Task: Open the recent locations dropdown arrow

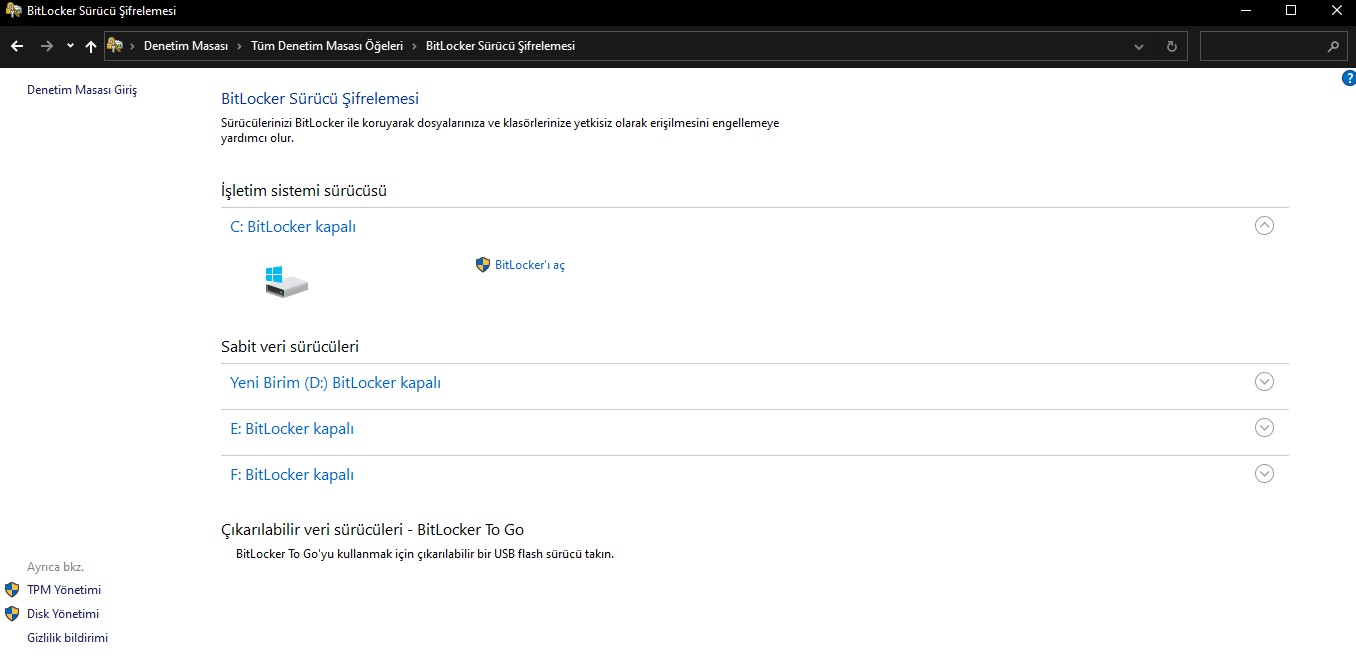Action: [70, 46]
